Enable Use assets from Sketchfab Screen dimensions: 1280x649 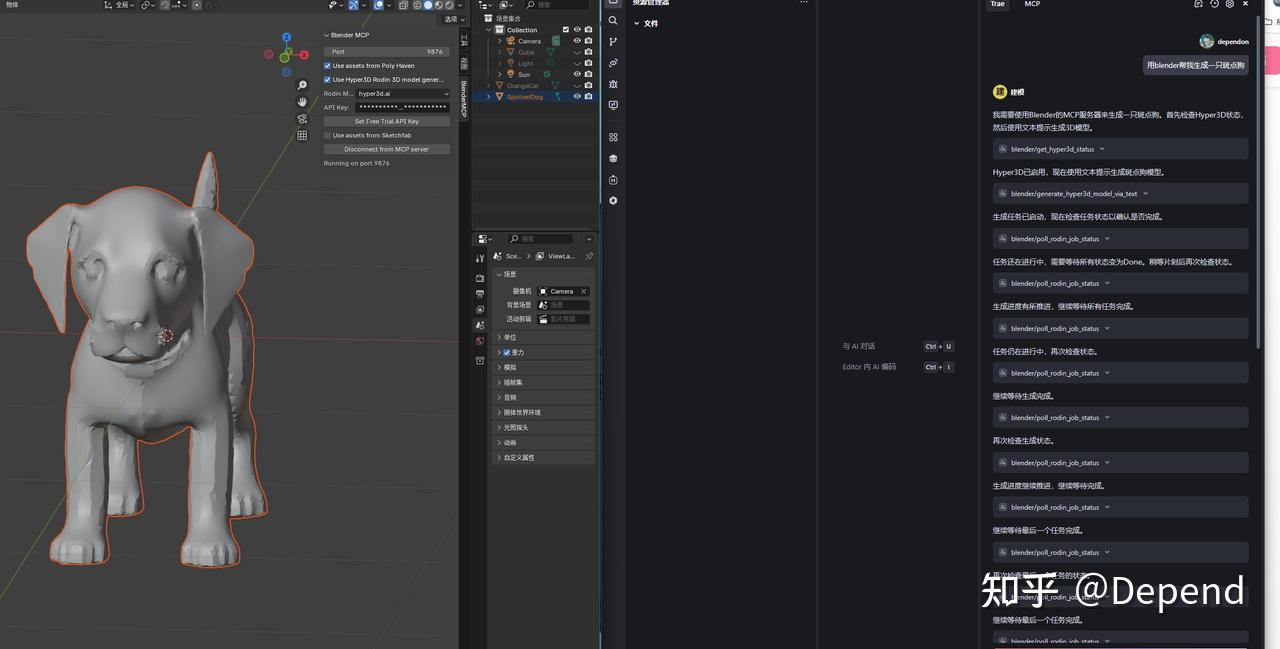point(327,135)
